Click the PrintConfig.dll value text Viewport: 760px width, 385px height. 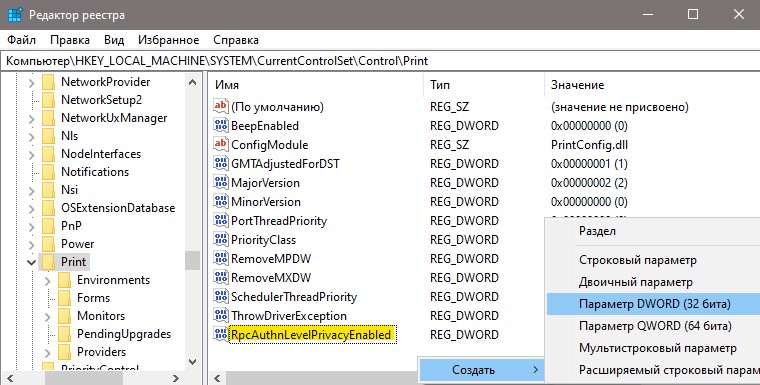tap(589, 145)
